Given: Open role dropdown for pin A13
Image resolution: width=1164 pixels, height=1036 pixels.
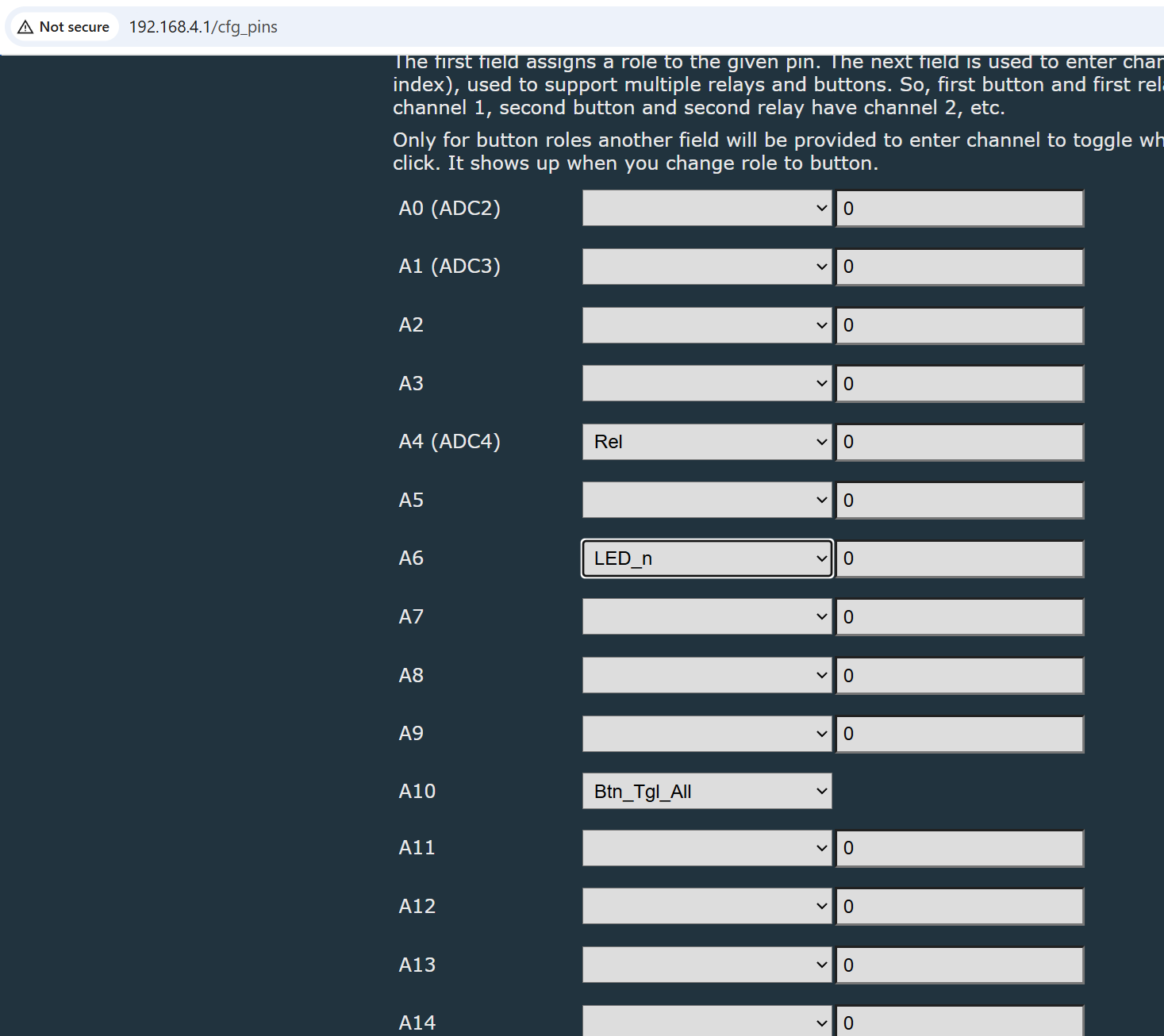Looking at the screenshot, I should [x=707, y=965].
